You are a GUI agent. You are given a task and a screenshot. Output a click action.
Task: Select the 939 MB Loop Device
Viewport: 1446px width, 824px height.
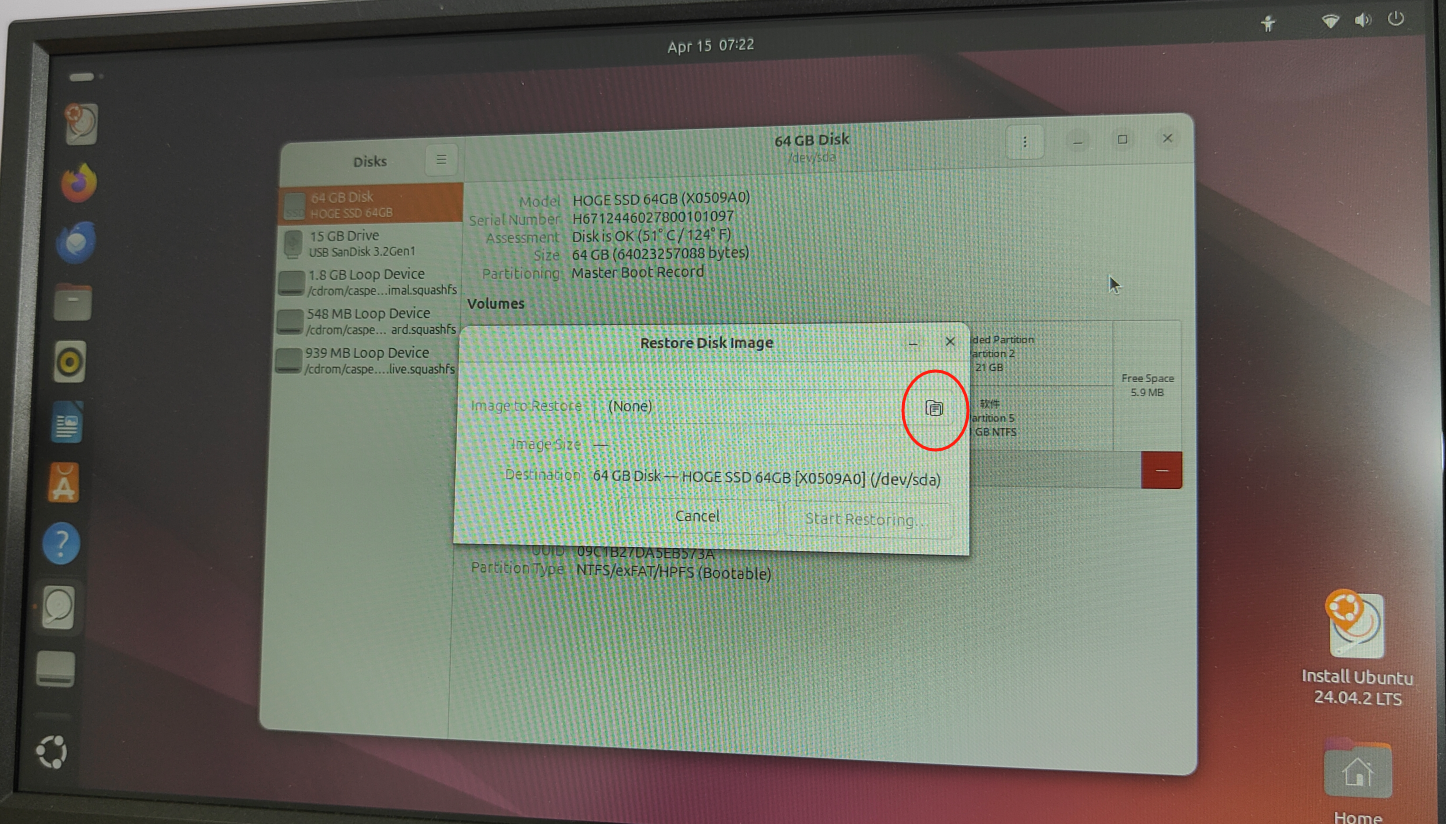[x=369, y=360]
